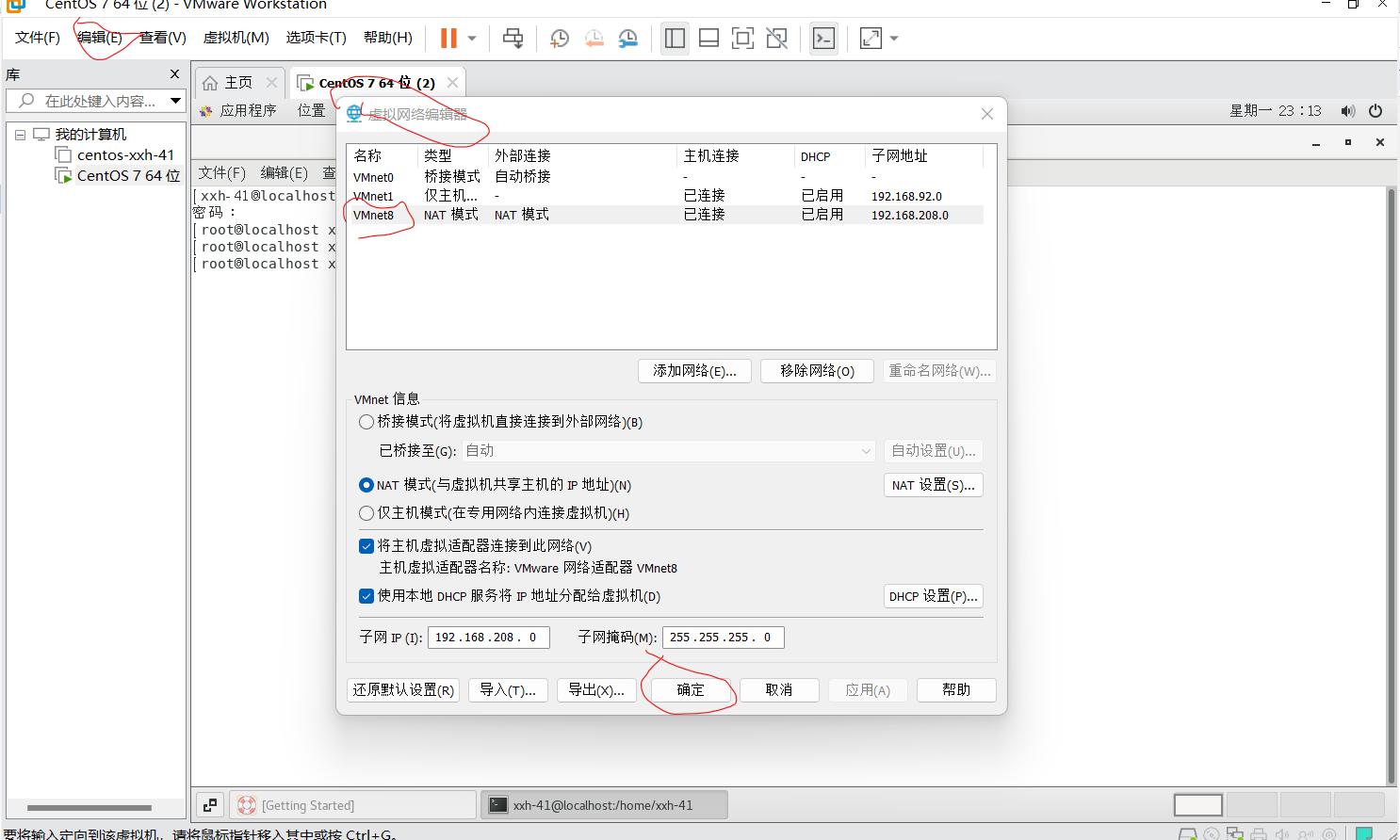The height and width of the screenshot is (840, 1400).
Task: Open the terminal window's 编辑(E) menu
Action: point(285,173)
